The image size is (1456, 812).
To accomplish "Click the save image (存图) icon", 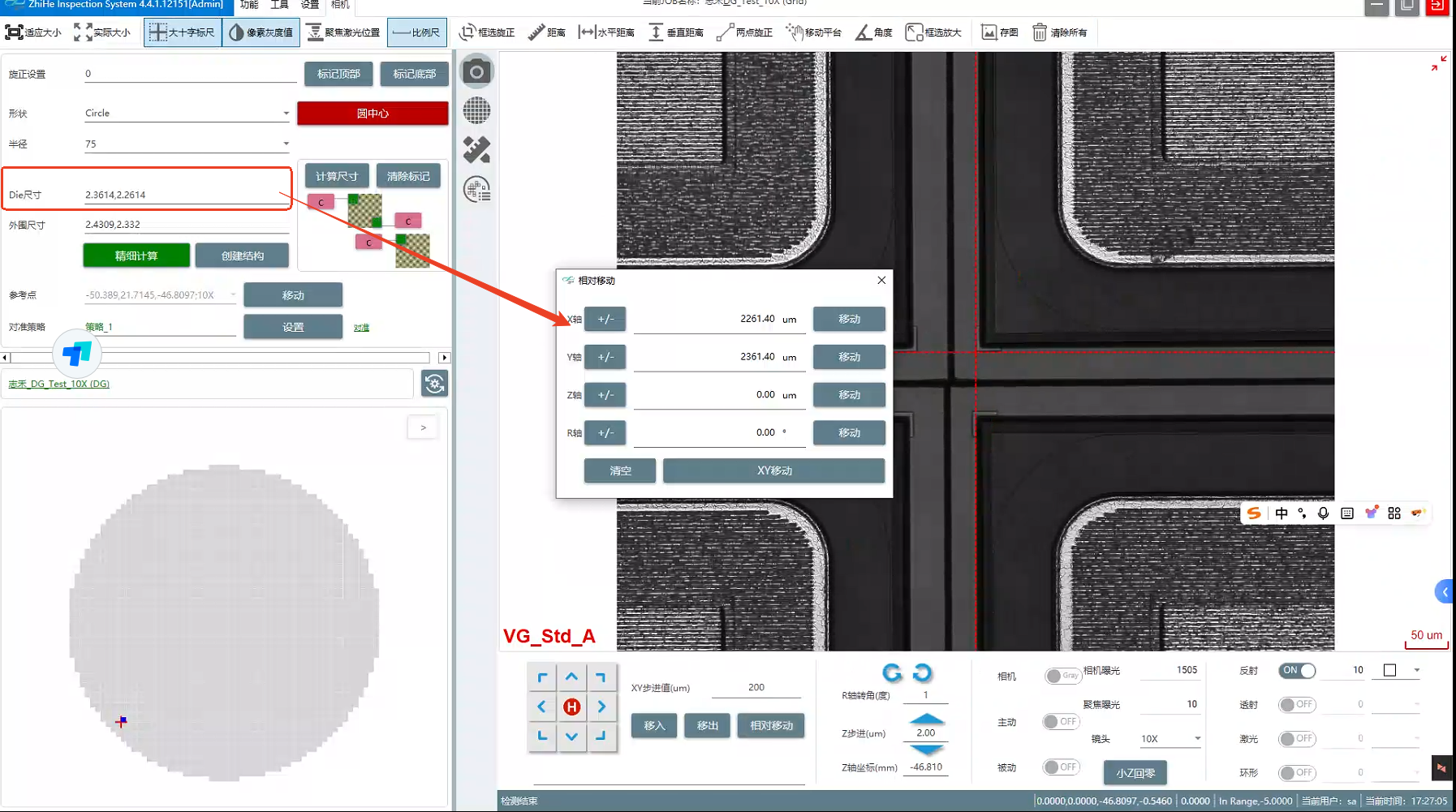I will (999, 32).
